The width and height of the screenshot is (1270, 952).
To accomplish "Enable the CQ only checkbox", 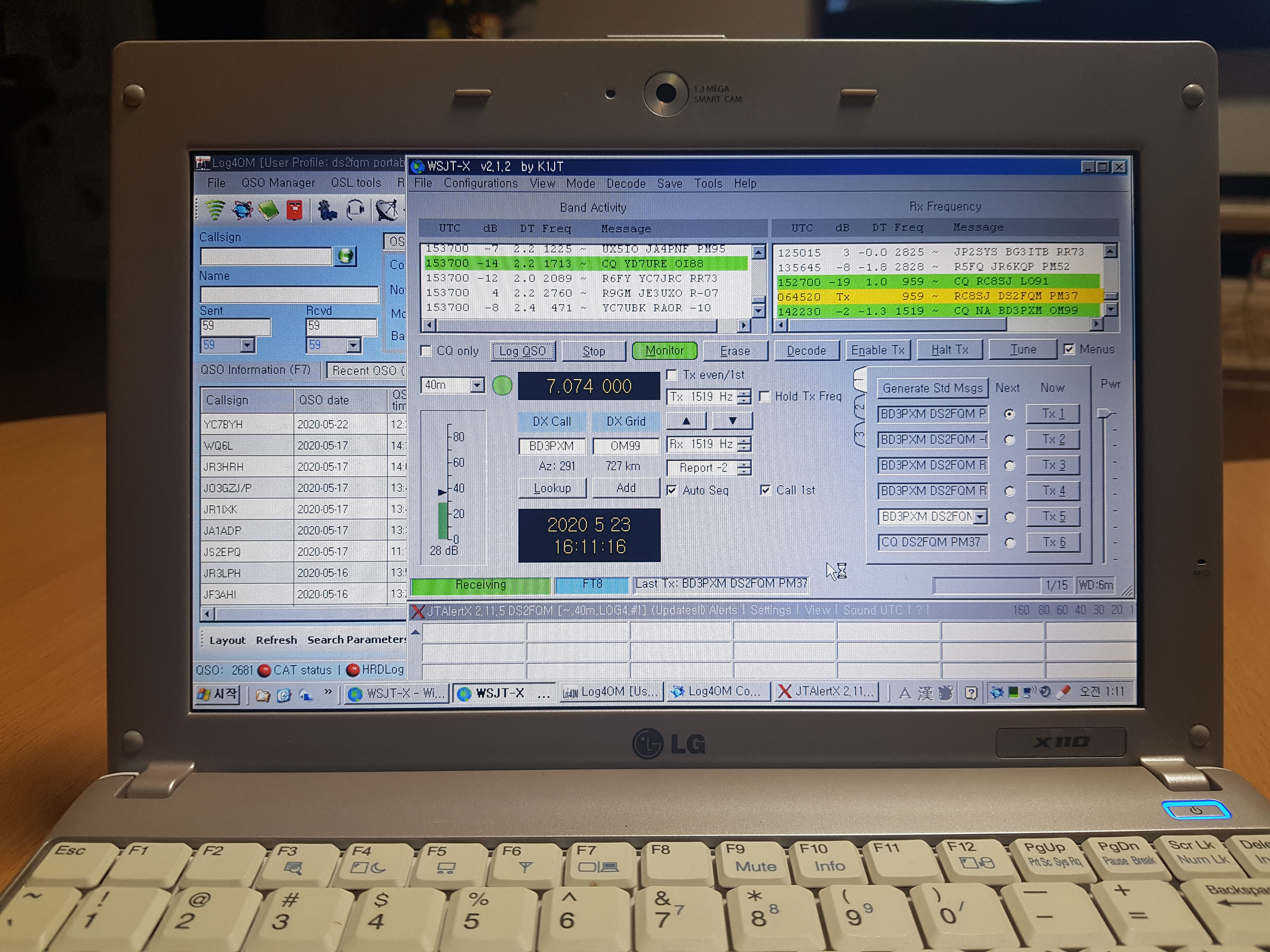I will tap(426, 351).
